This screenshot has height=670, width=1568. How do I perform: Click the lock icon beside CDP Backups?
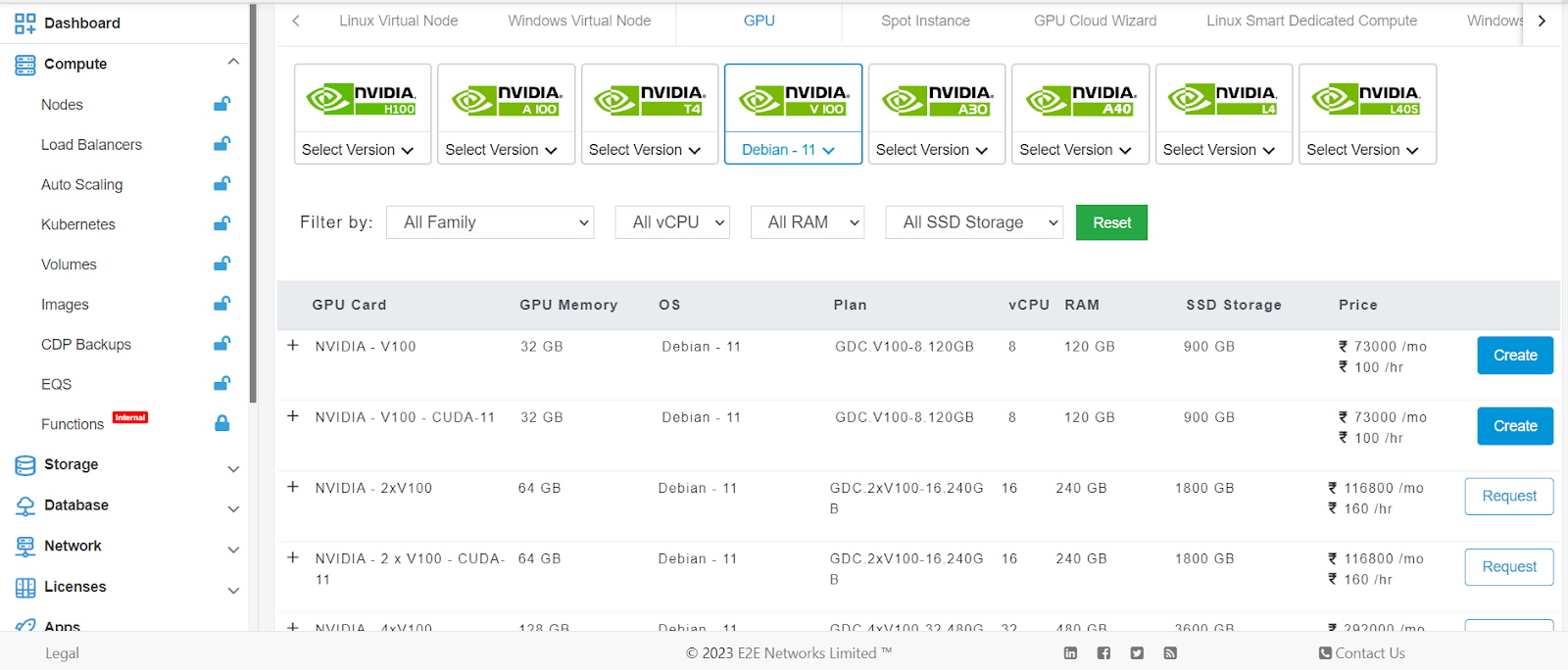click(222, 344)
